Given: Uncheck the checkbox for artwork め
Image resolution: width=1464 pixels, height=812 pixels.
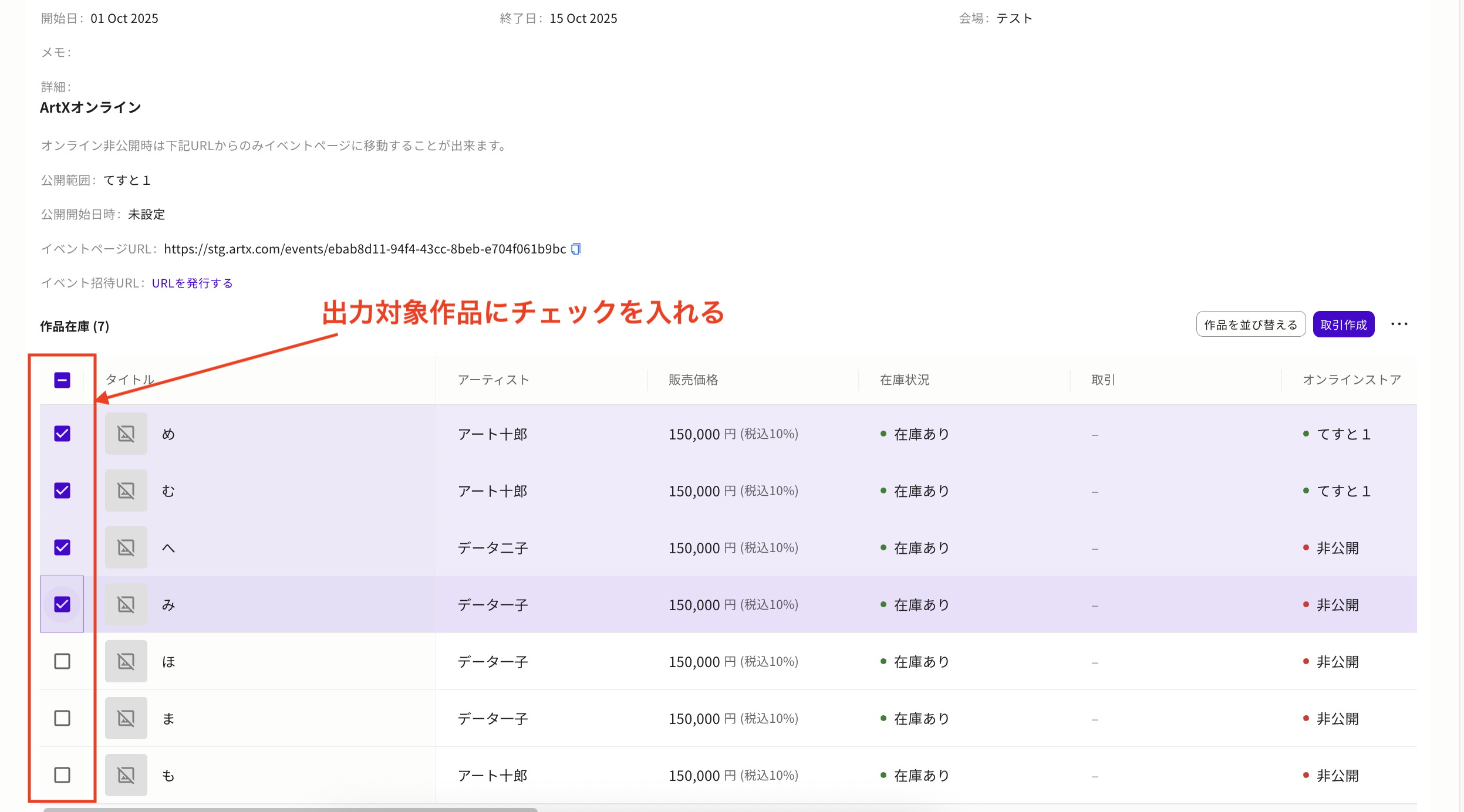Looking at the screenshot, I should coord(62,434).
